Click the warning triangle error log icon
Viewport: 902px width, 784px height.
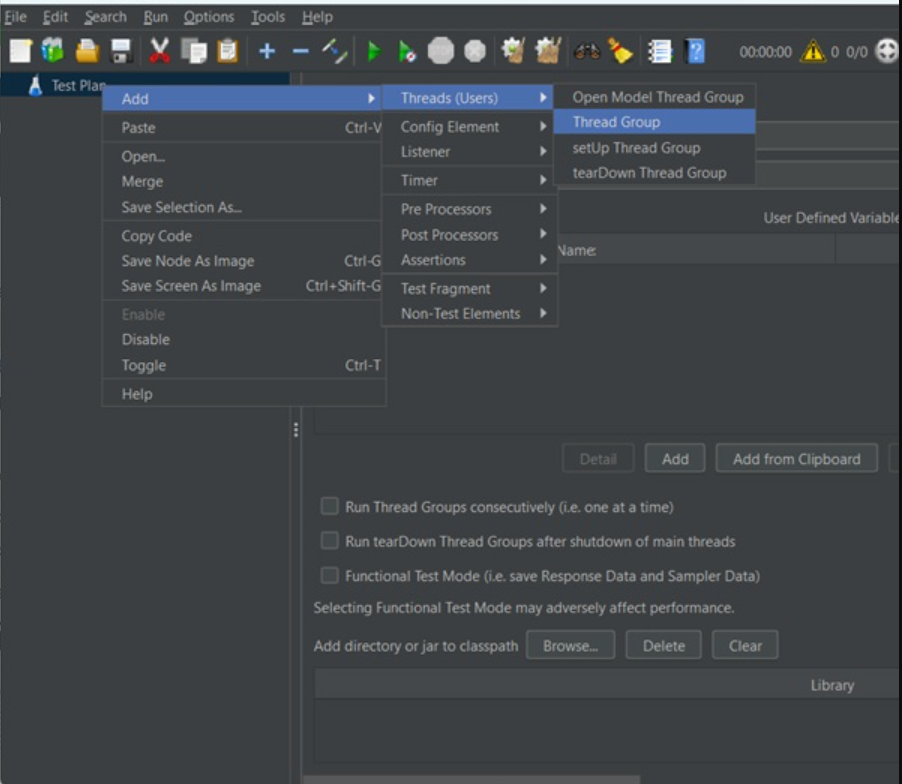click(x=813, y=51)
